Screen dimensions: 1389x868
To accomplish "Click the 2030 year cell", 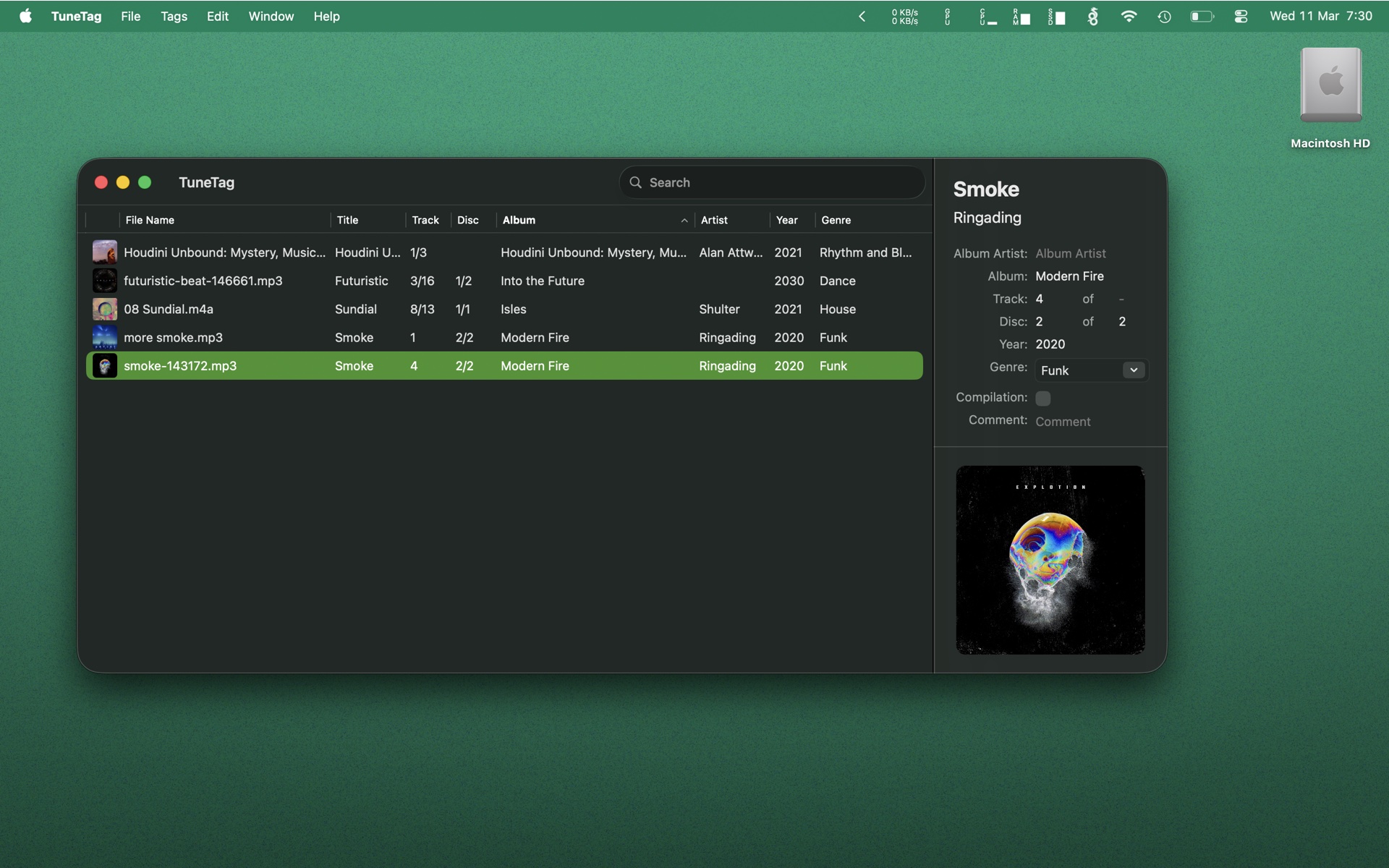I will tap(789, 281).
